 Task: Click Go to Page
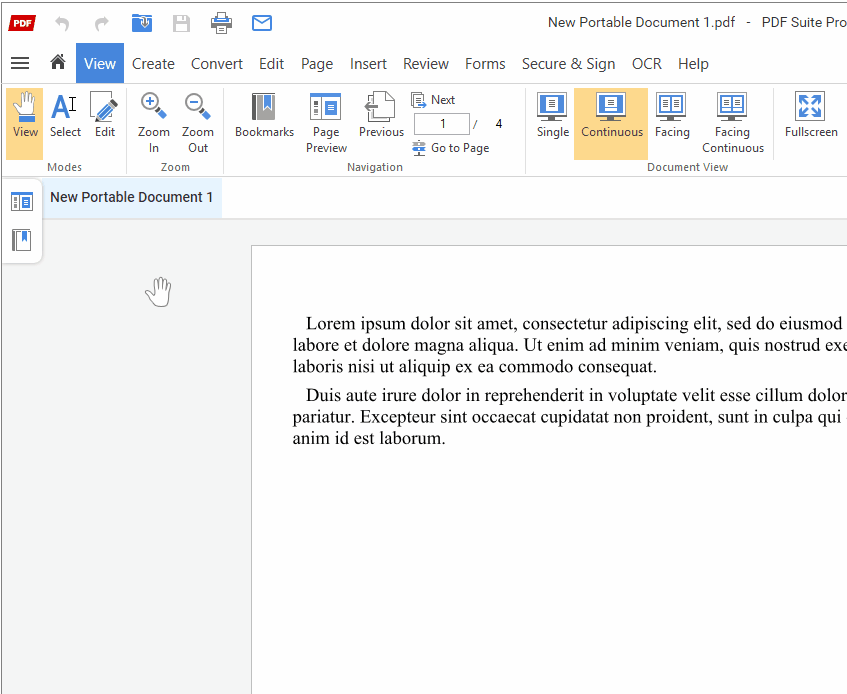pos(451,147)
